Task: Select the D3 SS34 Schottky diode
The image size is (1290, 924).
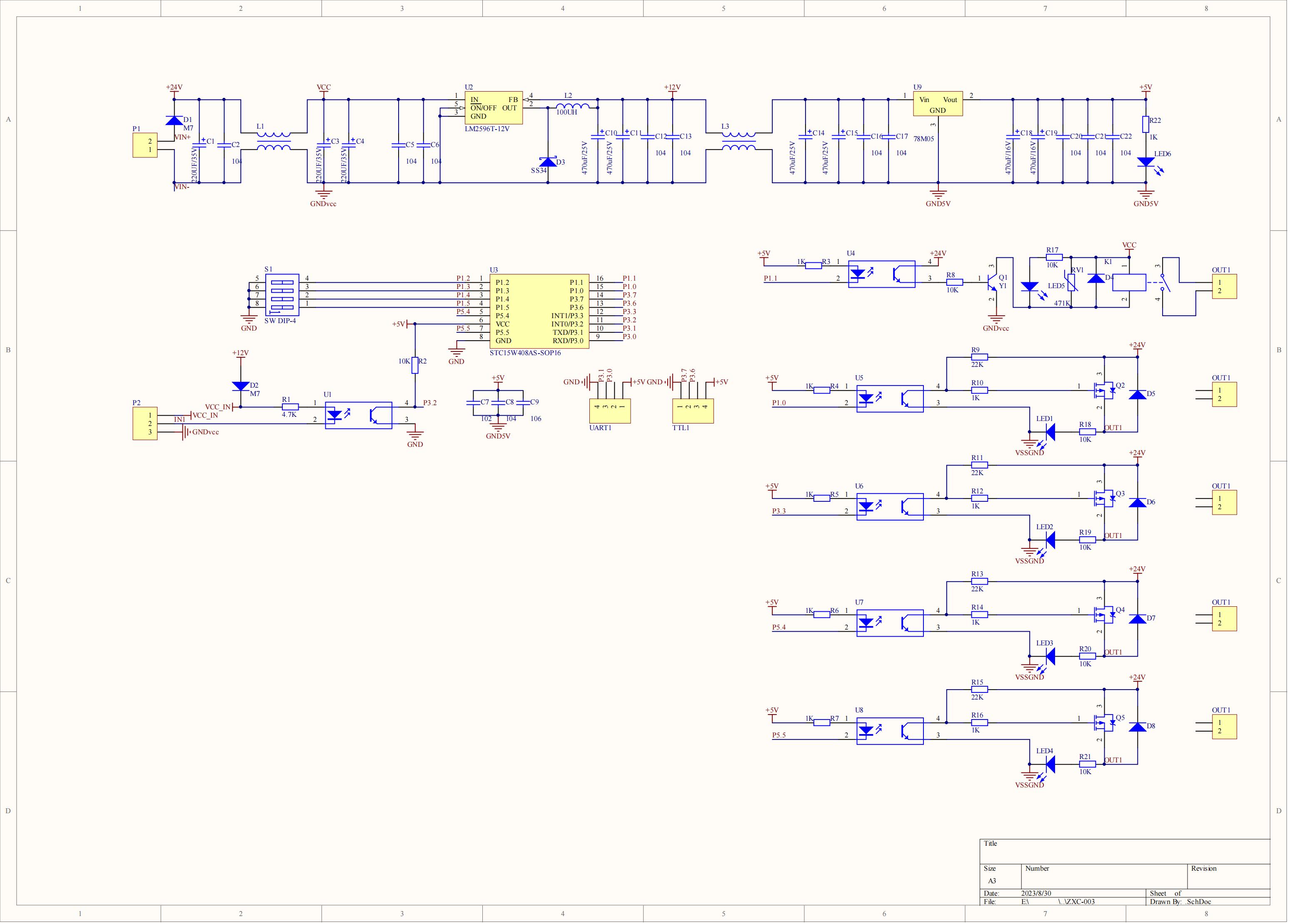Action: click(x=548, y=162)
